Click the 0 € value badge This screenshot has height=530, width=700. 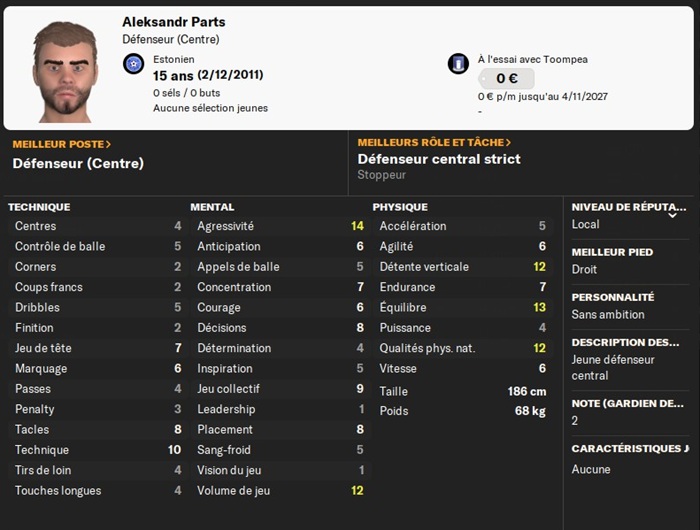click(505, 79)
